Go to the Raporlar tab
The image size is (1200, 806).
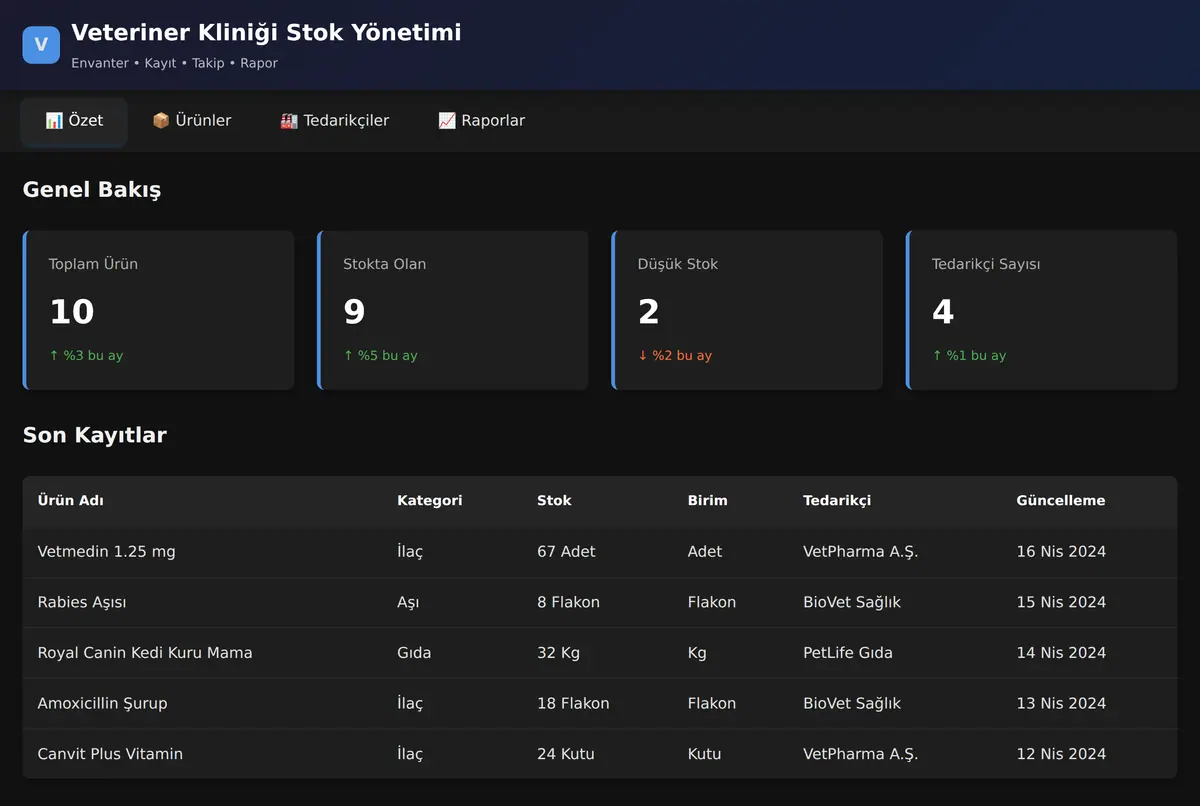point(481,121)
